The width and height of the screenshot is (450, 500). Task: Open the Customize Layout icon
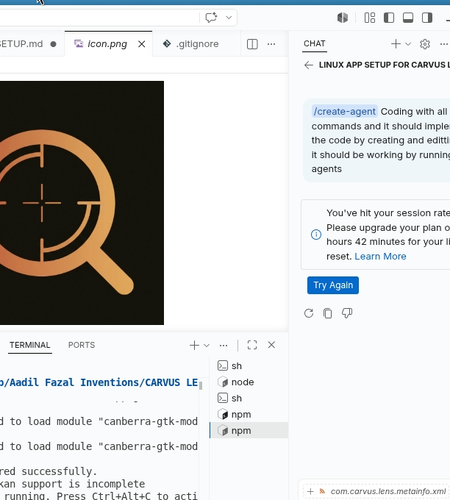[370, 17]
